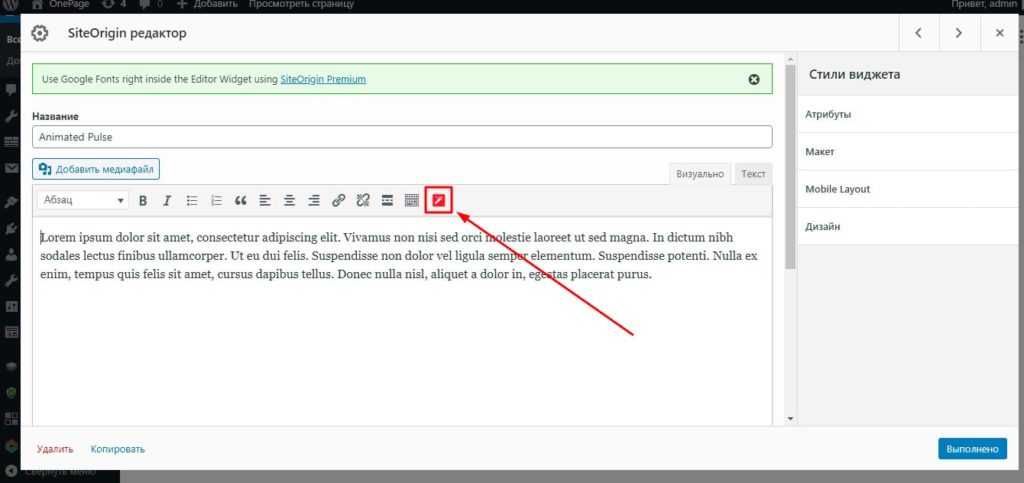This screenshot has height=483, width=1024.
Task: Expand the Атрибуты section
Action: [x=896, y=114]
